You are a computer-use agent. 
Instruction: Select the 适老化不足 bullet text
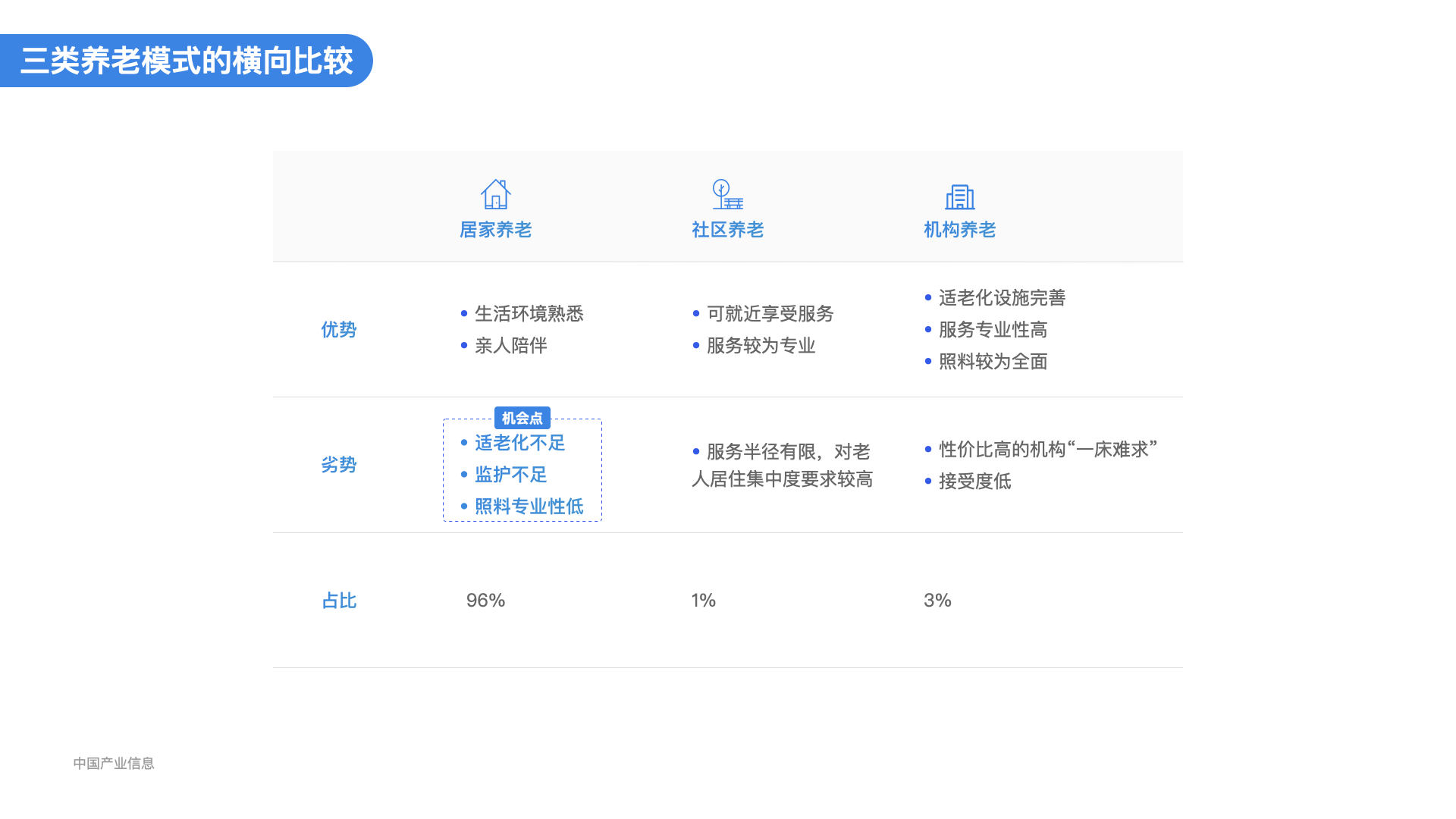click(519, 443)
